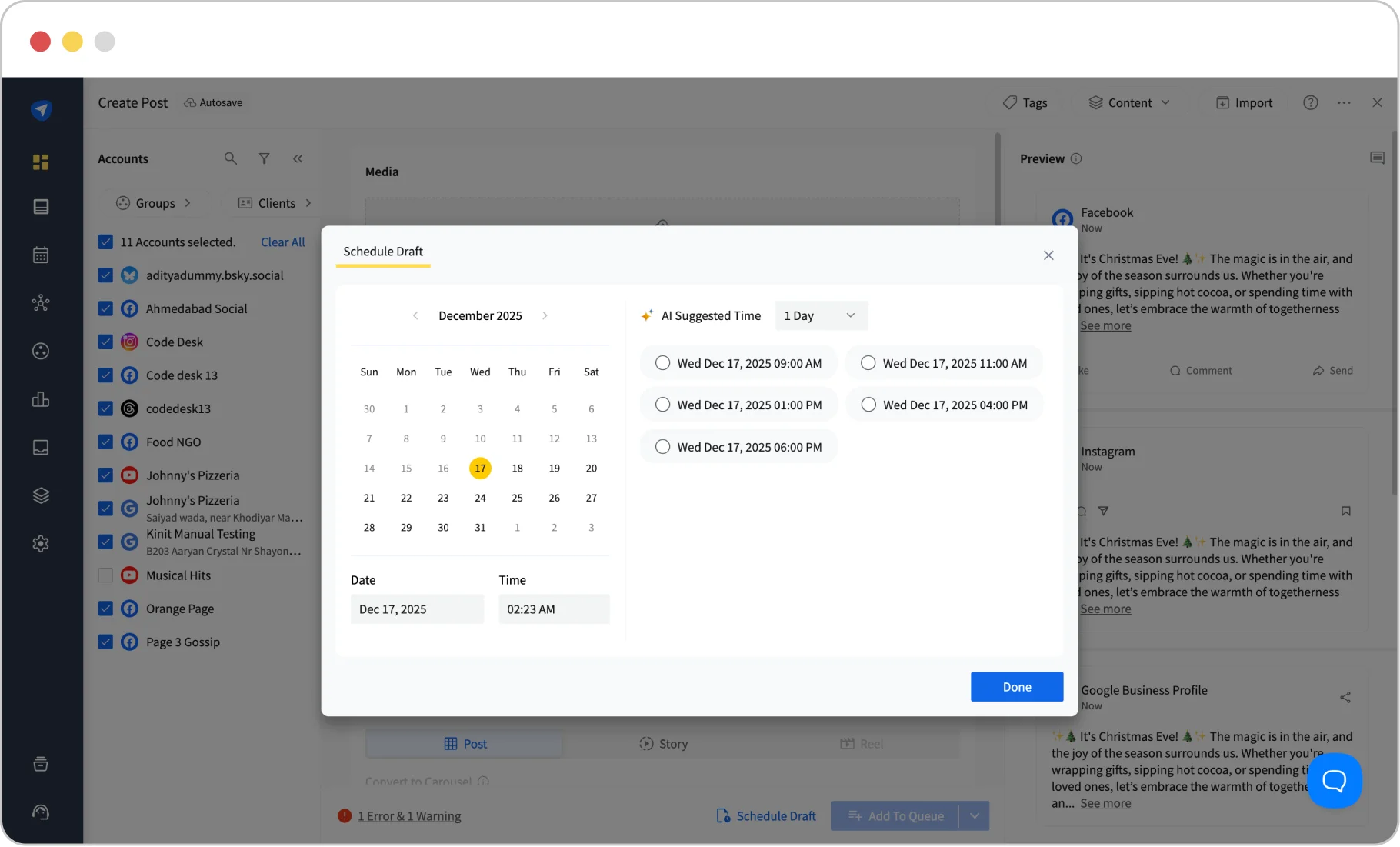
Task: Open the inbox icon in the sidebar
Action: pos(41,447)
